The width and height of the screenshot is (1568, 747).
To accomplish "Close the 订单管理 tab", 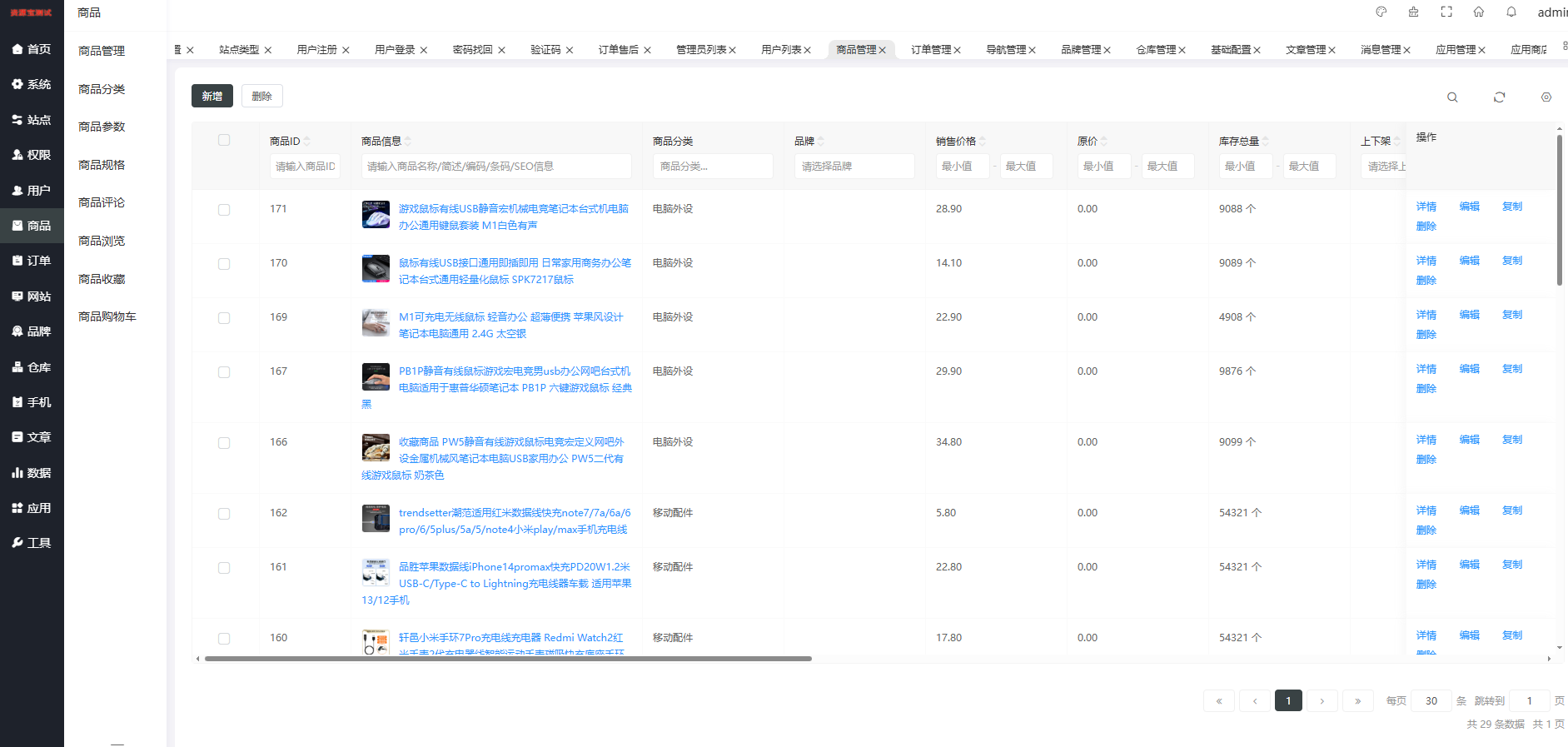I will [x=958, y=50].
